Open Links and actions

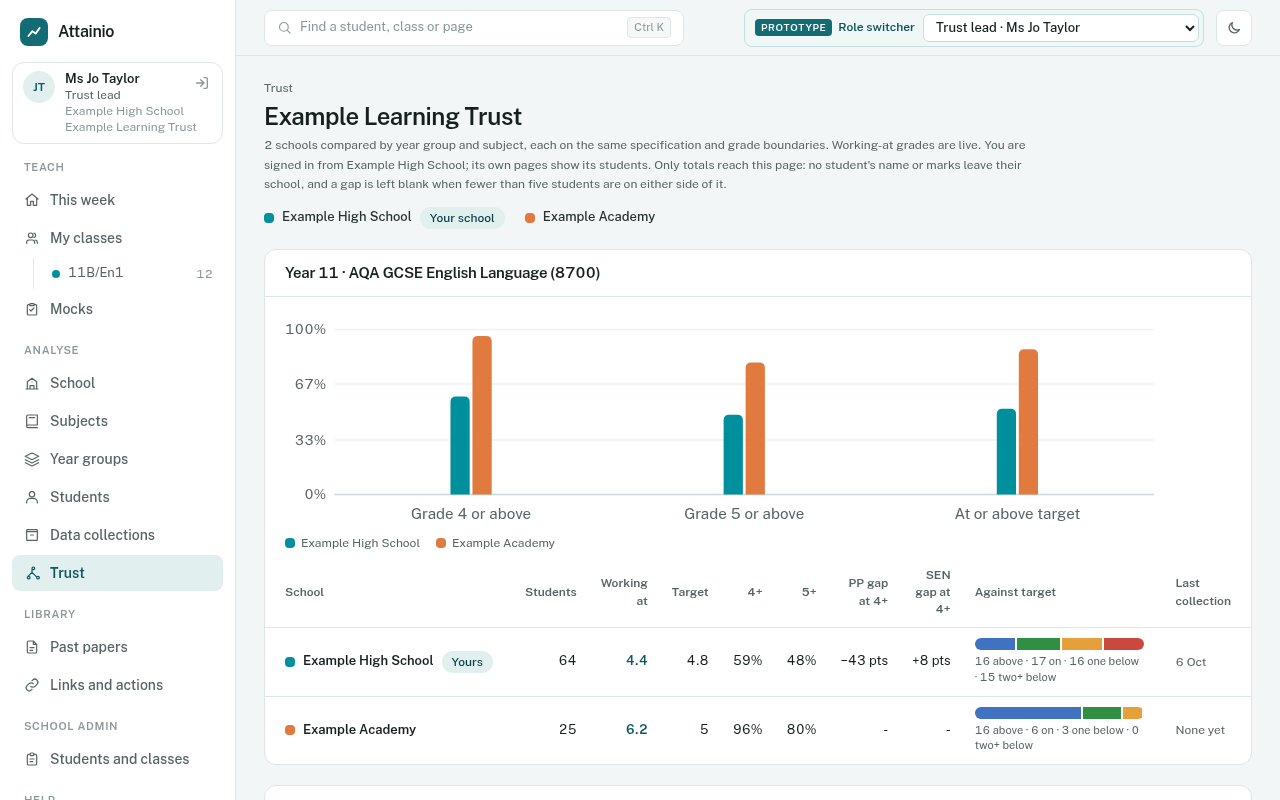[x=117, y=685]
